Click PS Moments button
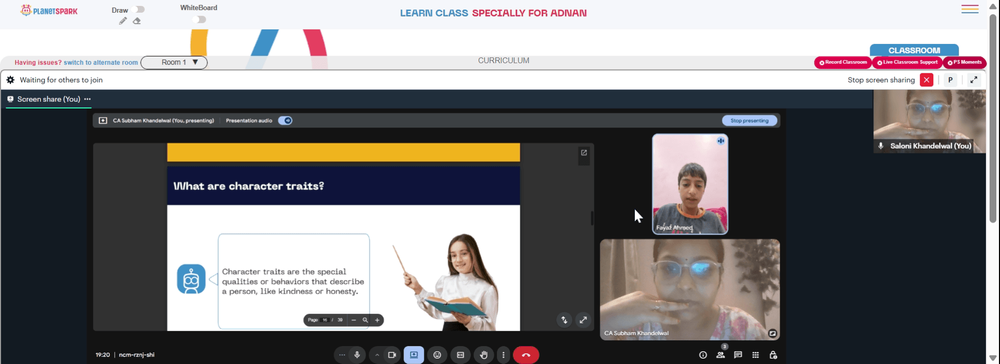The width and height of the screenshot is (1000, 364). tap(965, 62)
